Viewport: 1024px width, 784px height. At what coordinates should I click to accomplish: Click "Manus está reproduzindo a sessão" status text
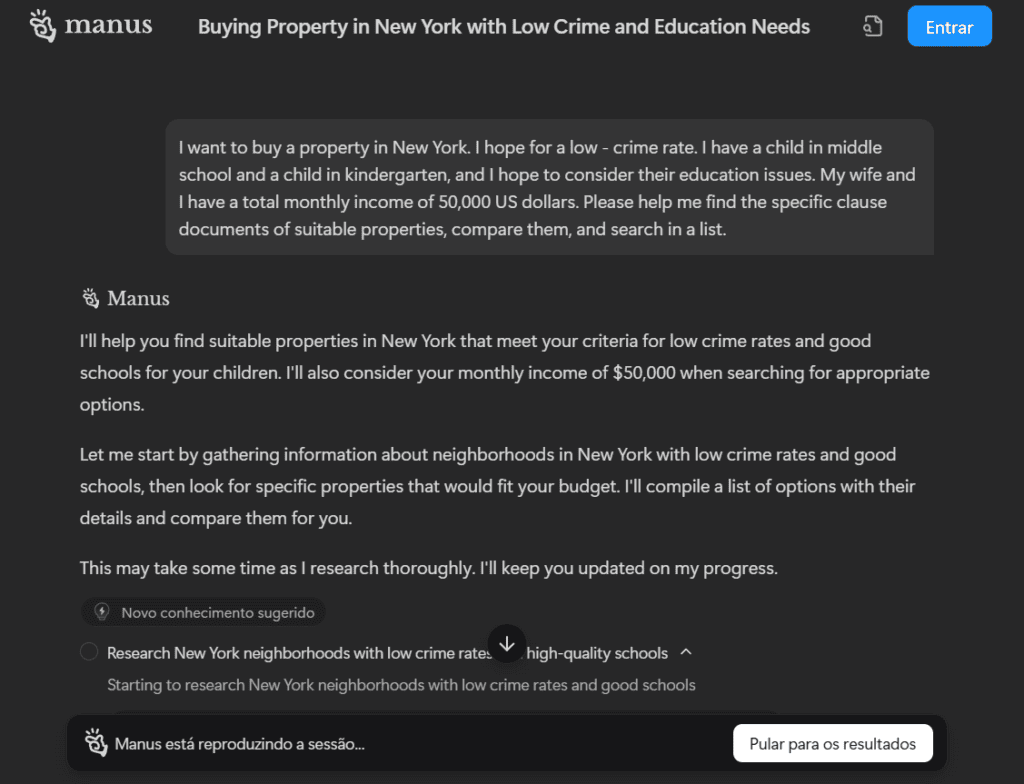click(239, 744)
